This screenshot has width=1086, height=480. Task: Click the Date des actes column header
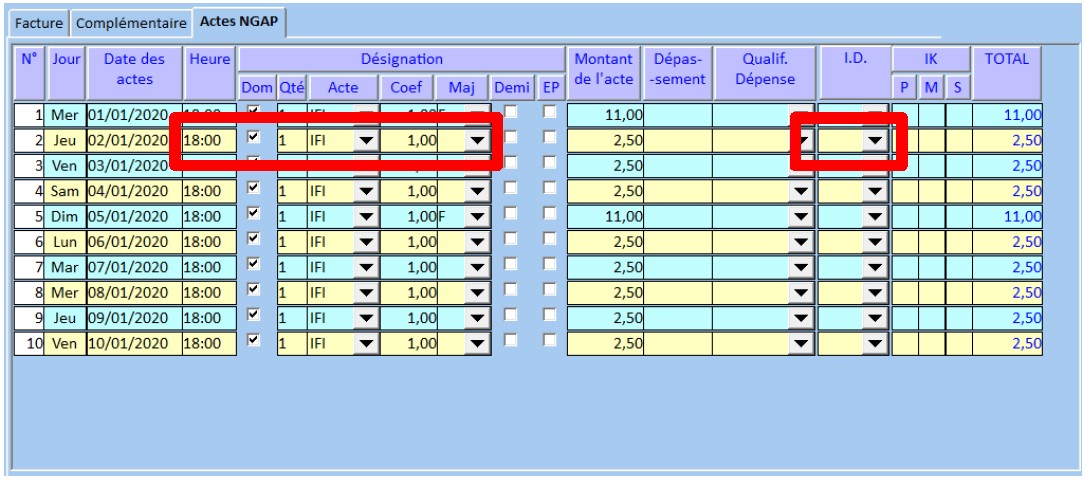coord(135,73)
